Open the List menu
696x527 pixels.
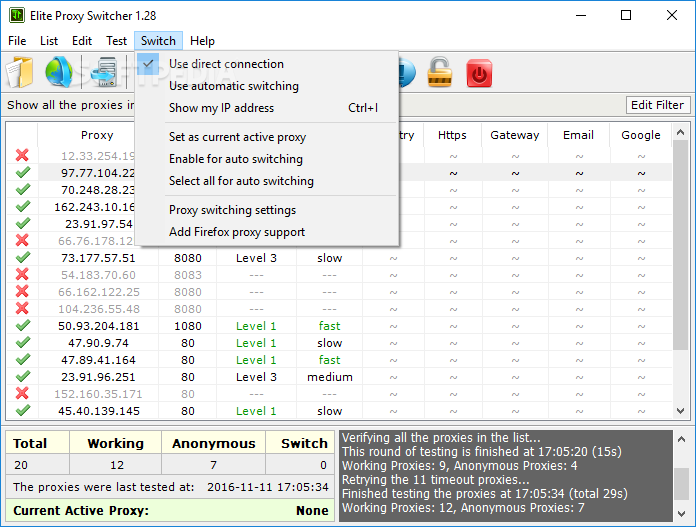coord(49,41)
